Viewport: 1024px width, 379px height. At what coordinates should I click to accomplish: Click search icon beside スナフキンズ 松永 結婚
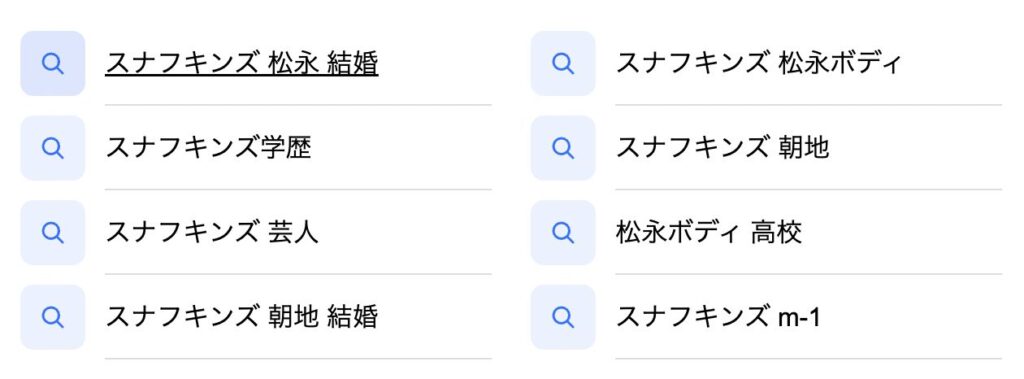pos(52,63)
